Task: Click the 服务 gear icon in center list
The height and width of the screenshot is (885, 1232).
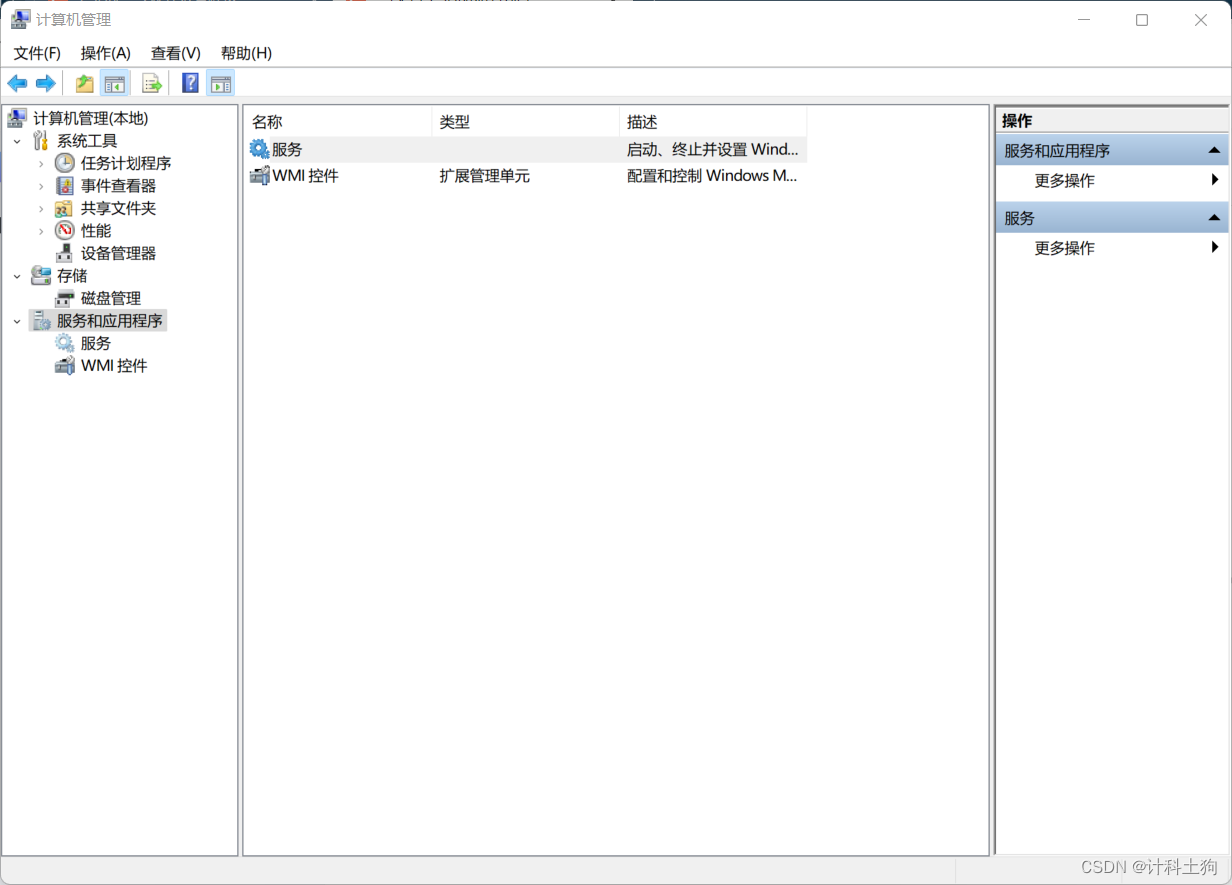Action: coord(259,149)
